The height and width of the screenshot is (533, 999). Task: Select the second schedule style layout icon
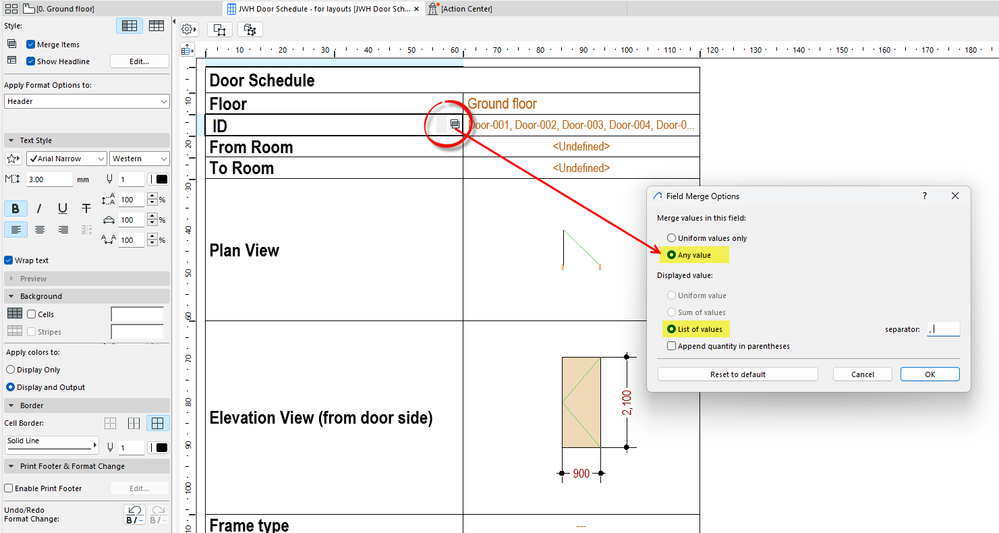(x=156, y=25)
